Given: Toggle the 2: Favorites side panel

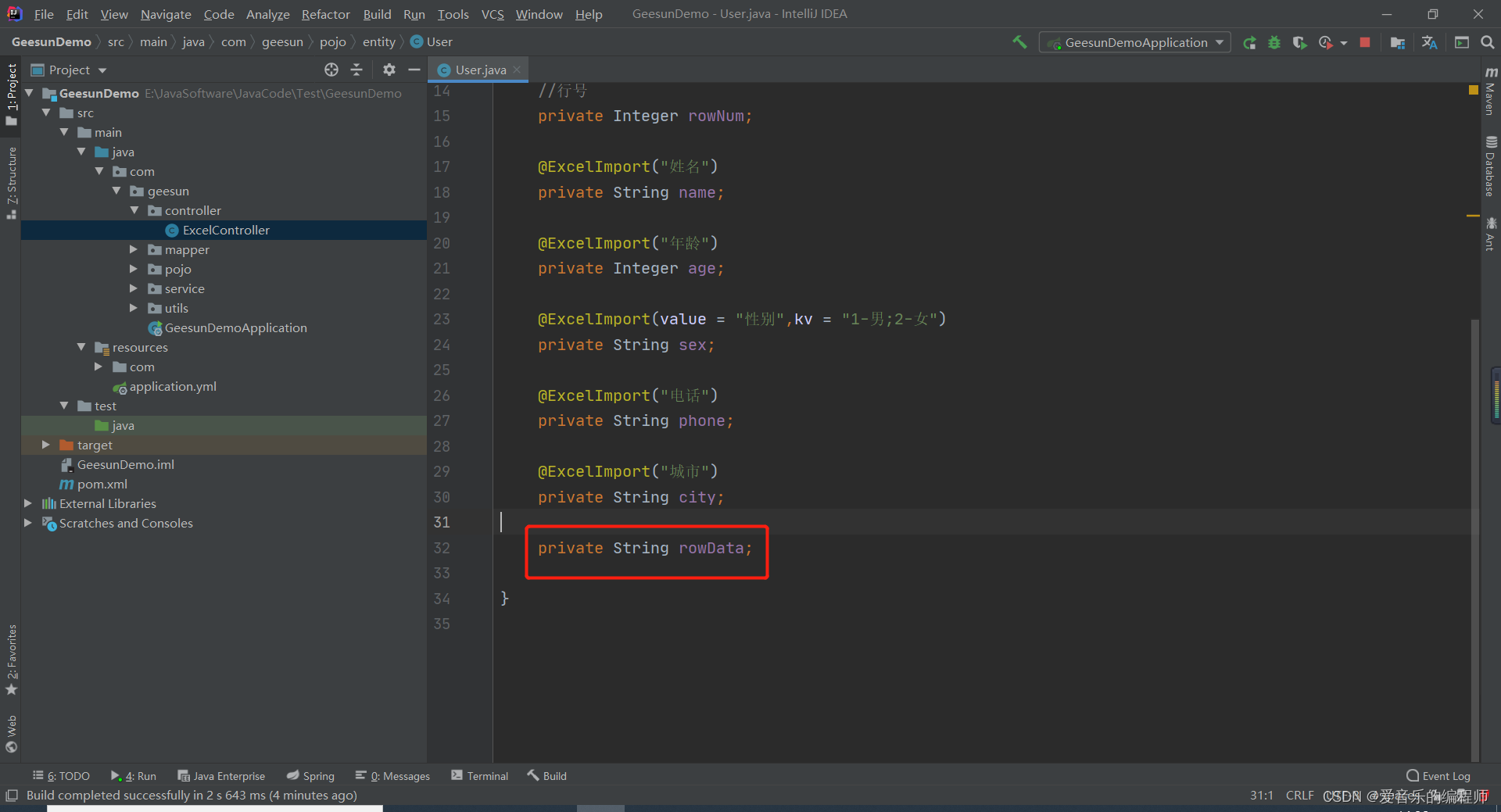Looking at the screenshot, I should [11, 660].
